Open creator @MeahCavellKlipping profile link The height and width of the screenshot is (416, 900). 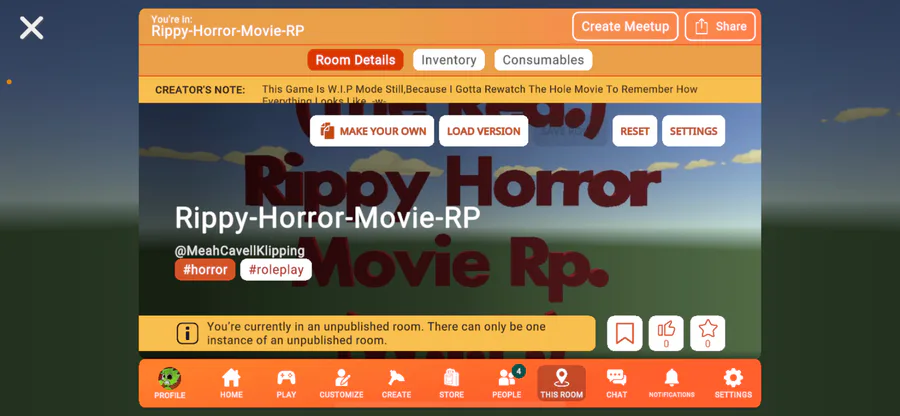(x=240, y=251)
